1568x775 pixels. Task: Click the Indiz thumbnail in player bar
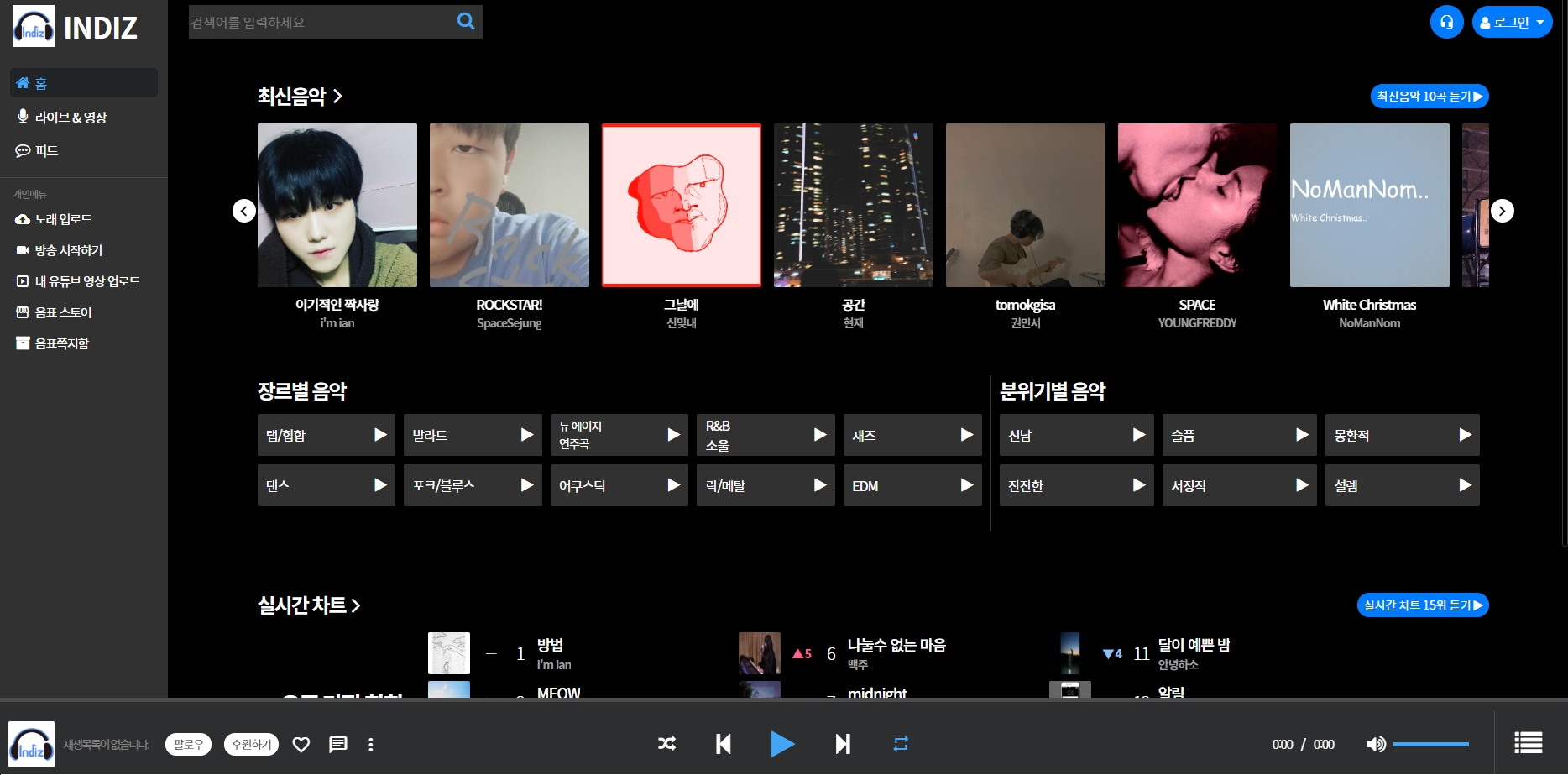(32, 744)
